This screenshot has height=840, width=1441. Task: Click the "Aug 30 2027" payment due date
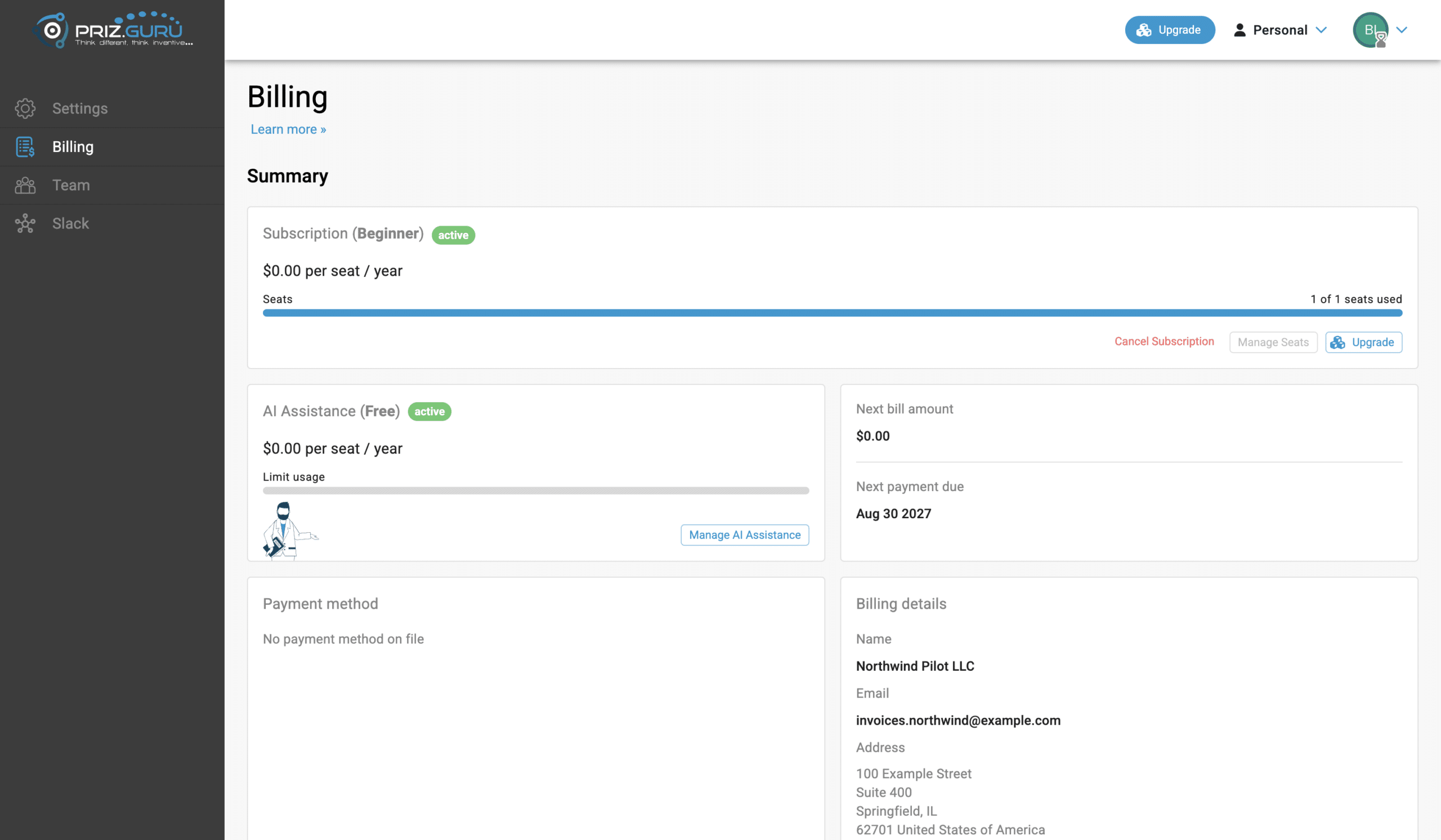[x=893, y=513]
